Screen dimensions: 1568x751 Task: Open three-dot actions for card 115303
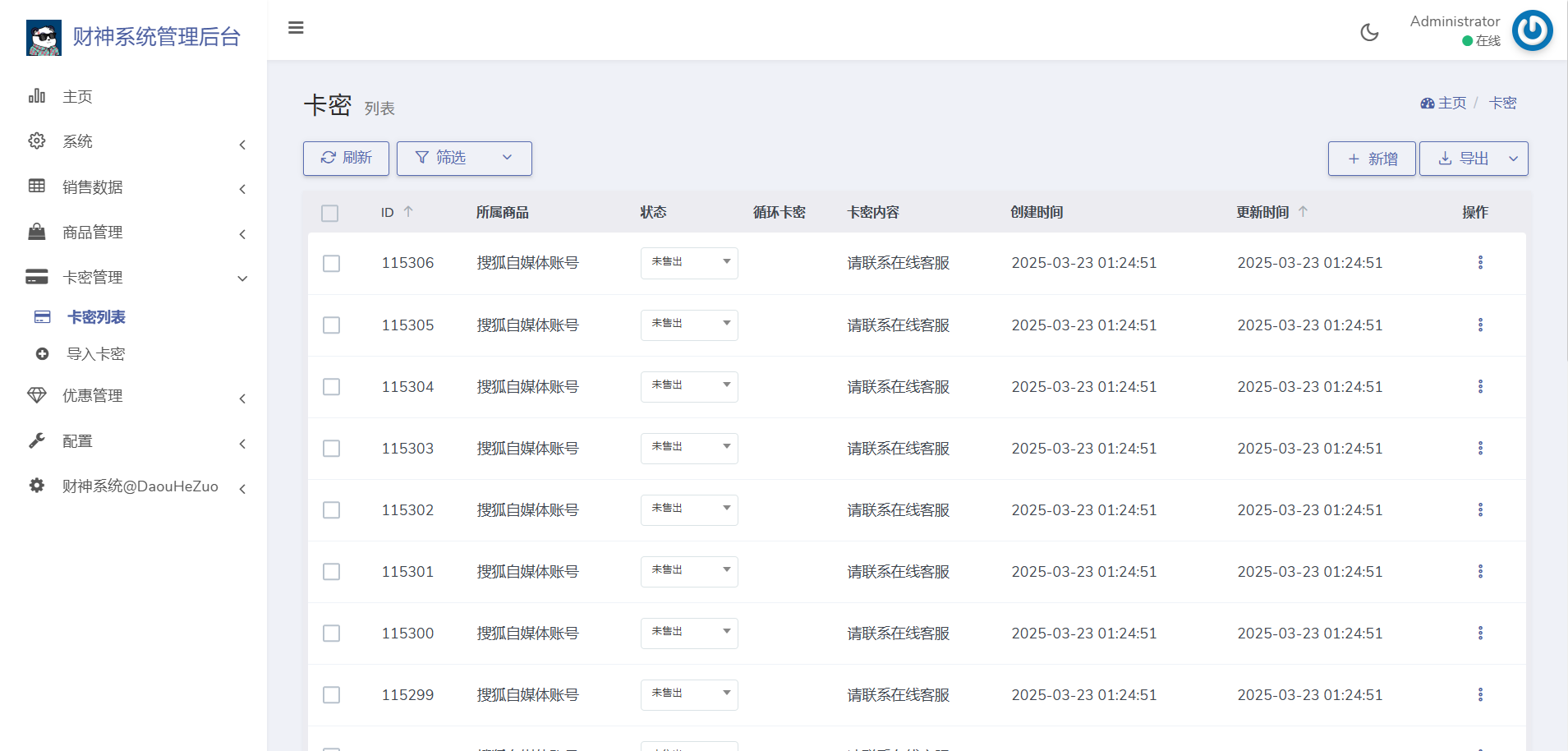point(1480,449)
